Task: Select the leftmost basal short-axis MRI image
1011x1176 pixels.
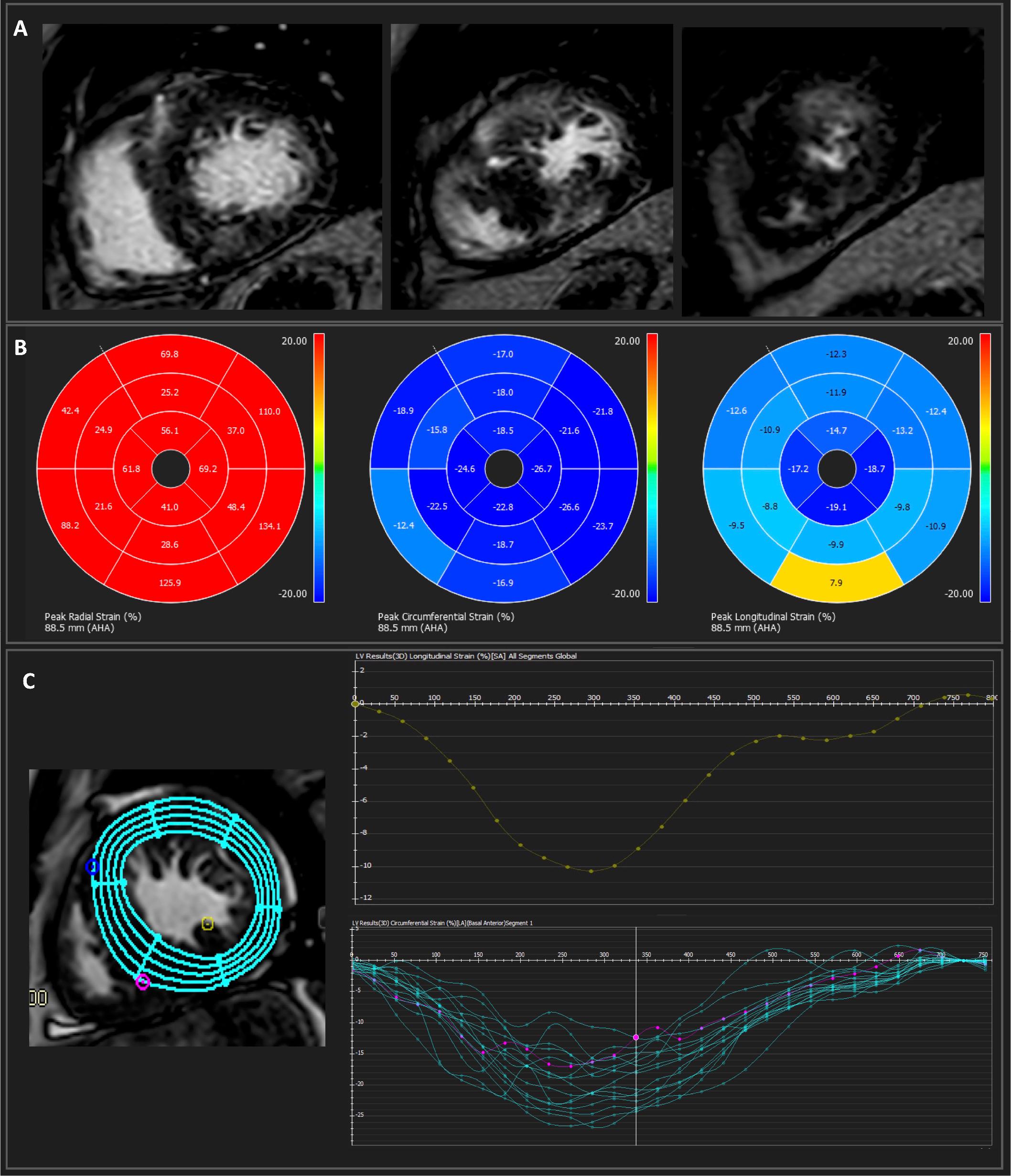Action: [x=212, y=167]
